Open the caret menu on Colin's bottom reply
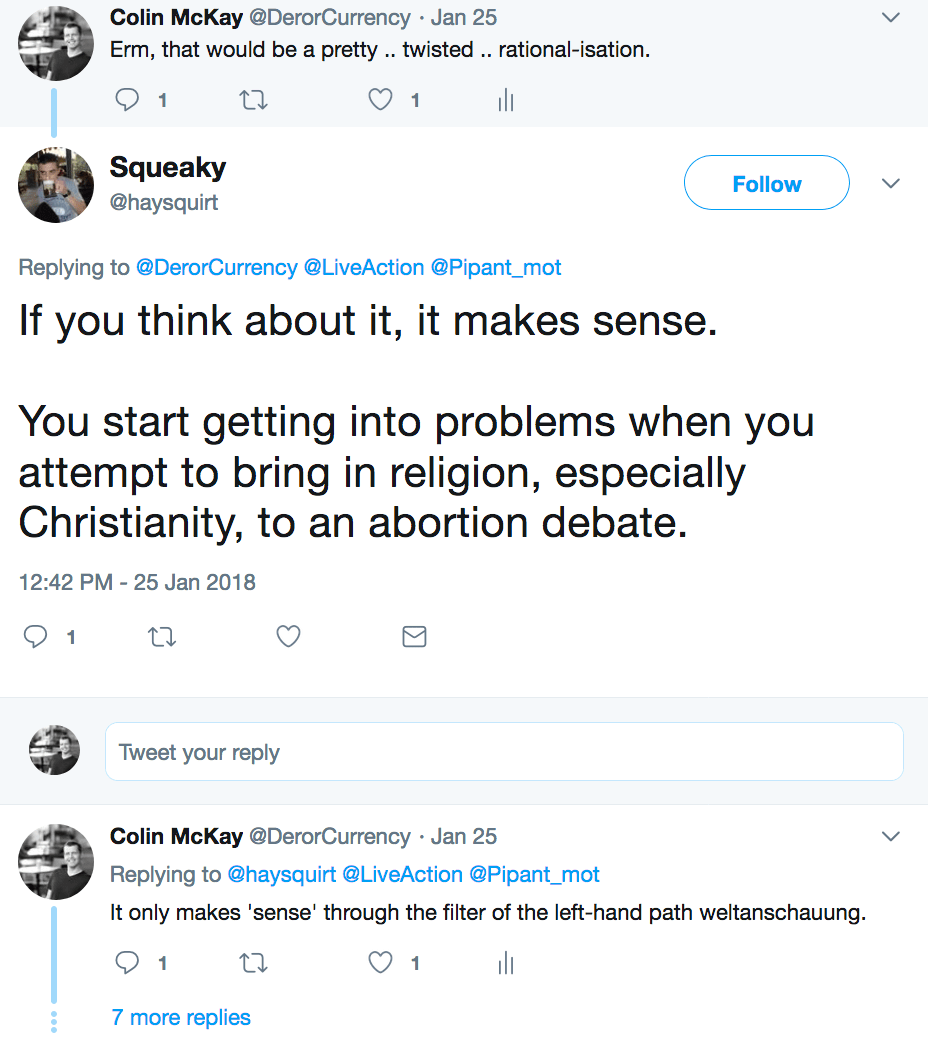Viewport: 928px width, 1054px height. pyautogui.click(x=890, y=836)
